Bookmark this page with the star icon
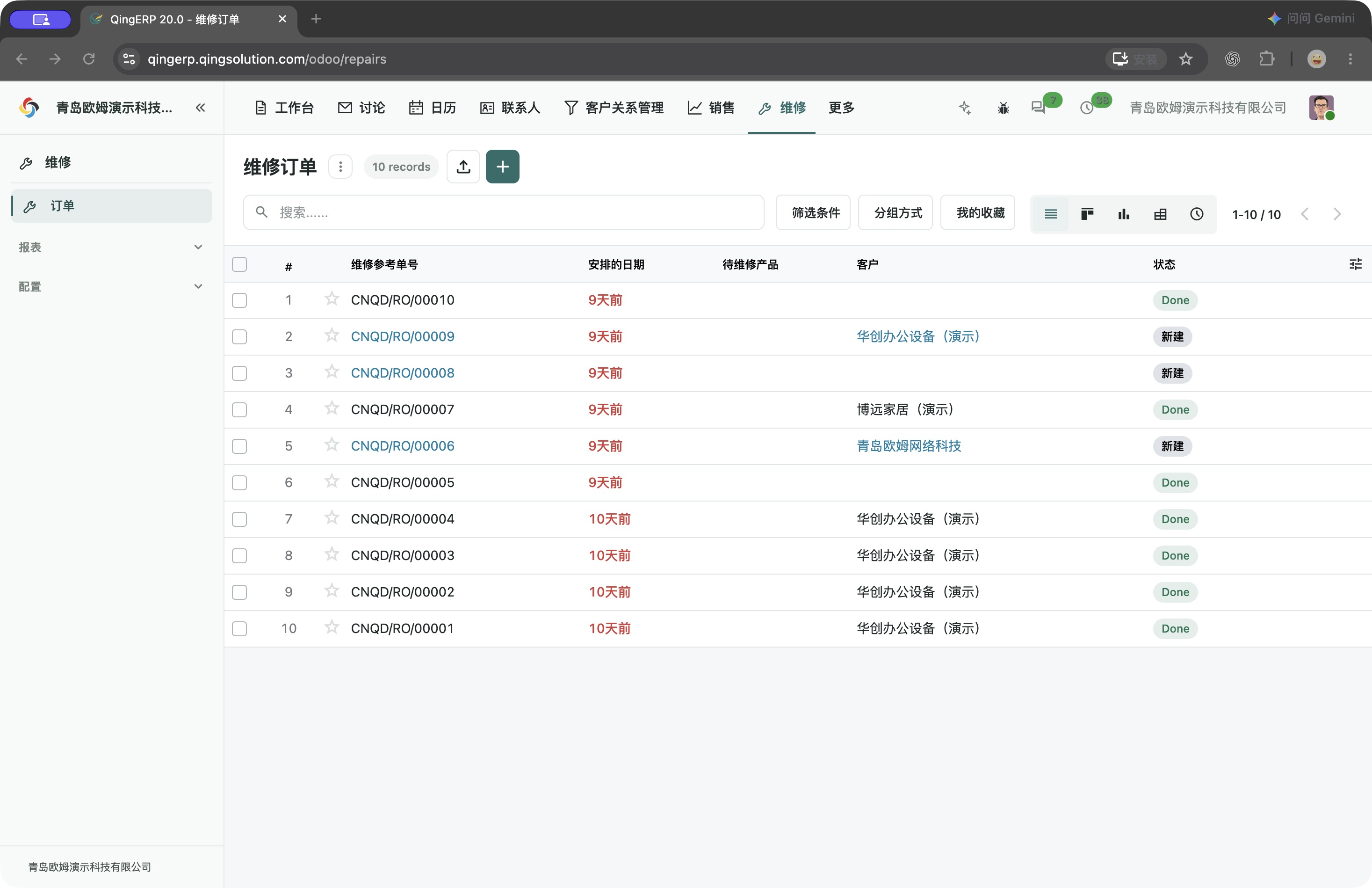 pyautogui.click(x=1185, y=59)
